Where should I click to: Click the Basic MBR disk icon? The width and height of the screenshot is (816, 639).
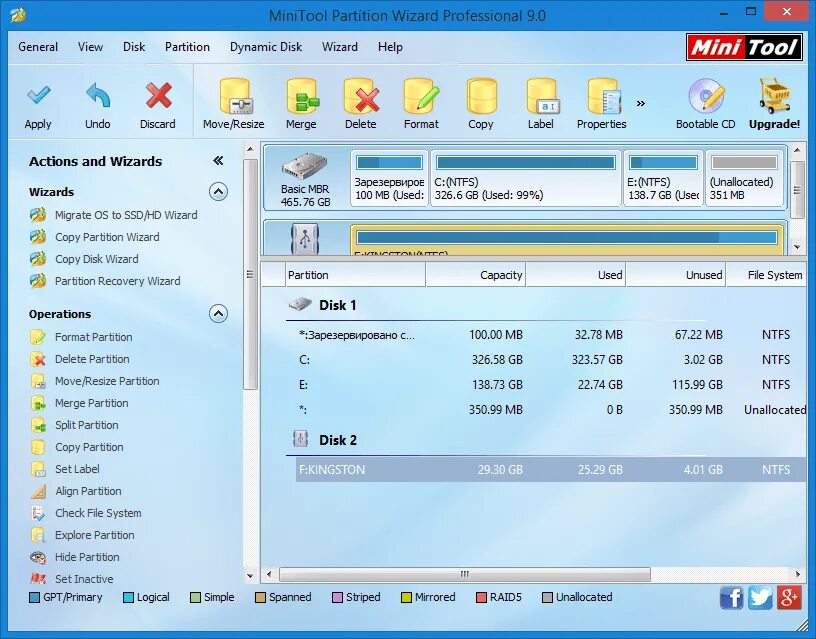[305, 166]
